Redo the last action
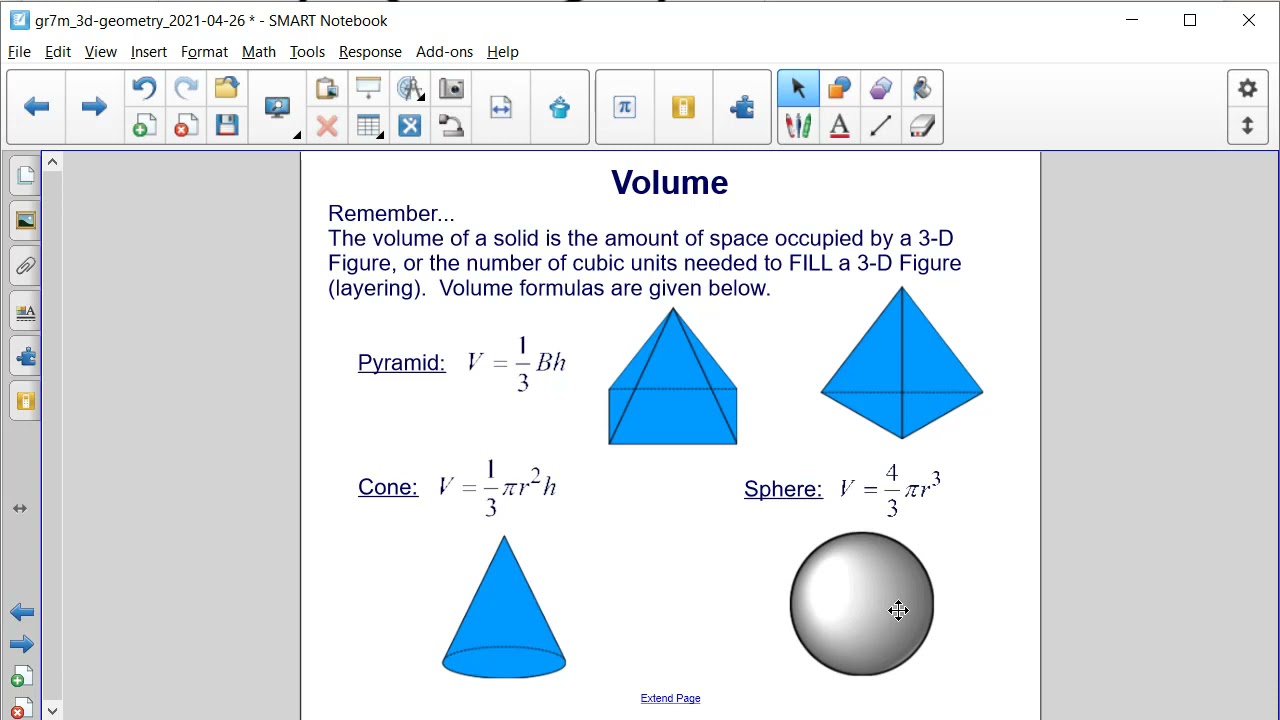 pos(186,88)
